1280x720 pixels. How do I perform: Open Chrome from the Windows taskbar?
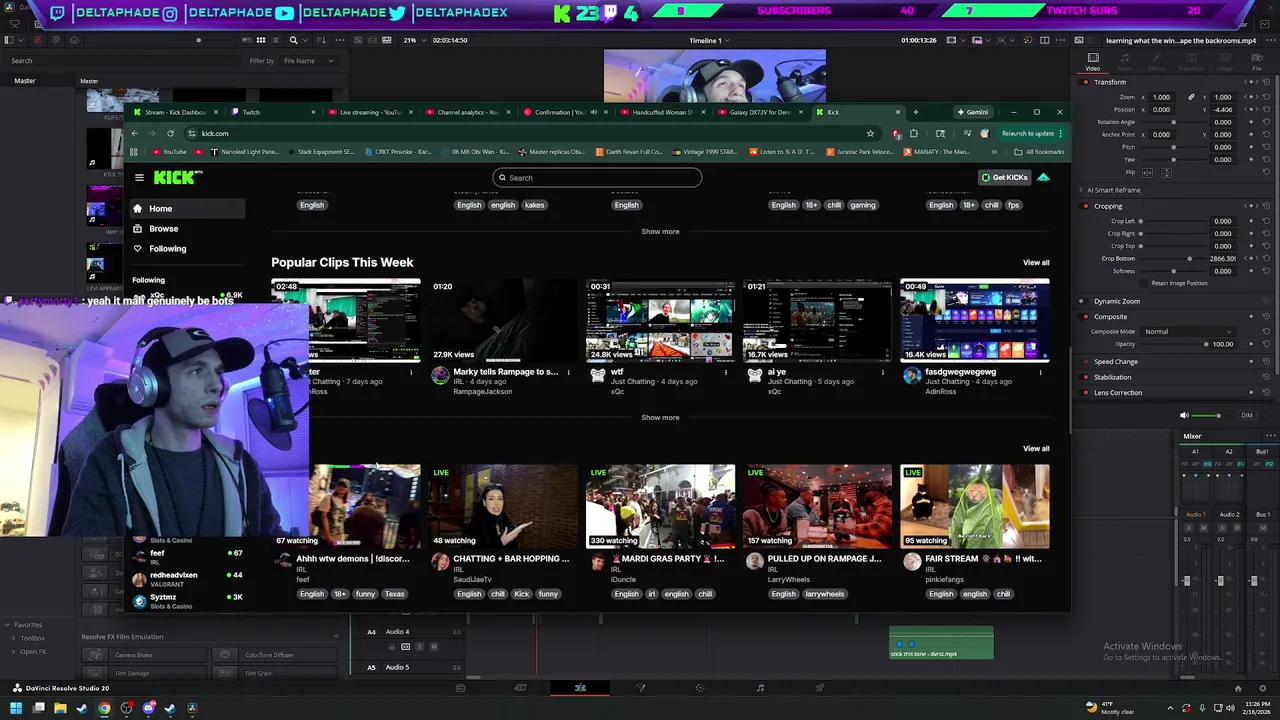pyautogui.click(x=104, y=708)
